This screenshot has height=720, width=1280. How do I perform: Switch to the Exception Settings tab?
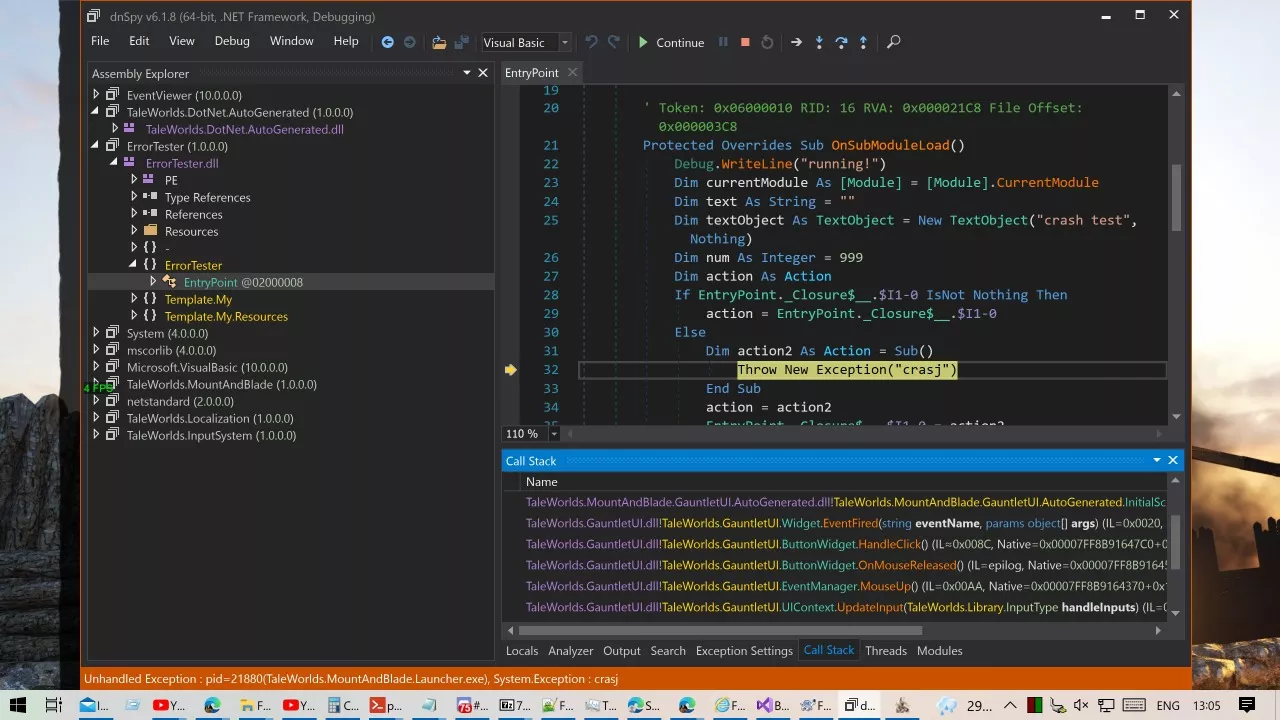point(744,650)
